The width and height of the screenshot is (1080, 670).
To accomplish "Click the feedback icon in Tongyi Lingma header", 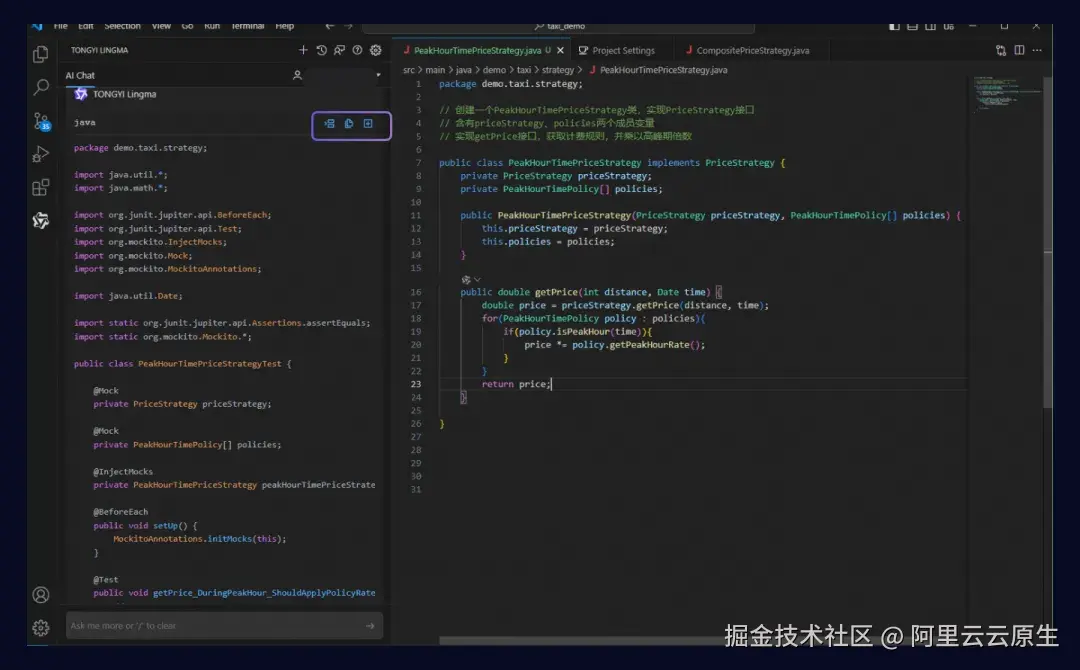I will click(x=340, y=50).
